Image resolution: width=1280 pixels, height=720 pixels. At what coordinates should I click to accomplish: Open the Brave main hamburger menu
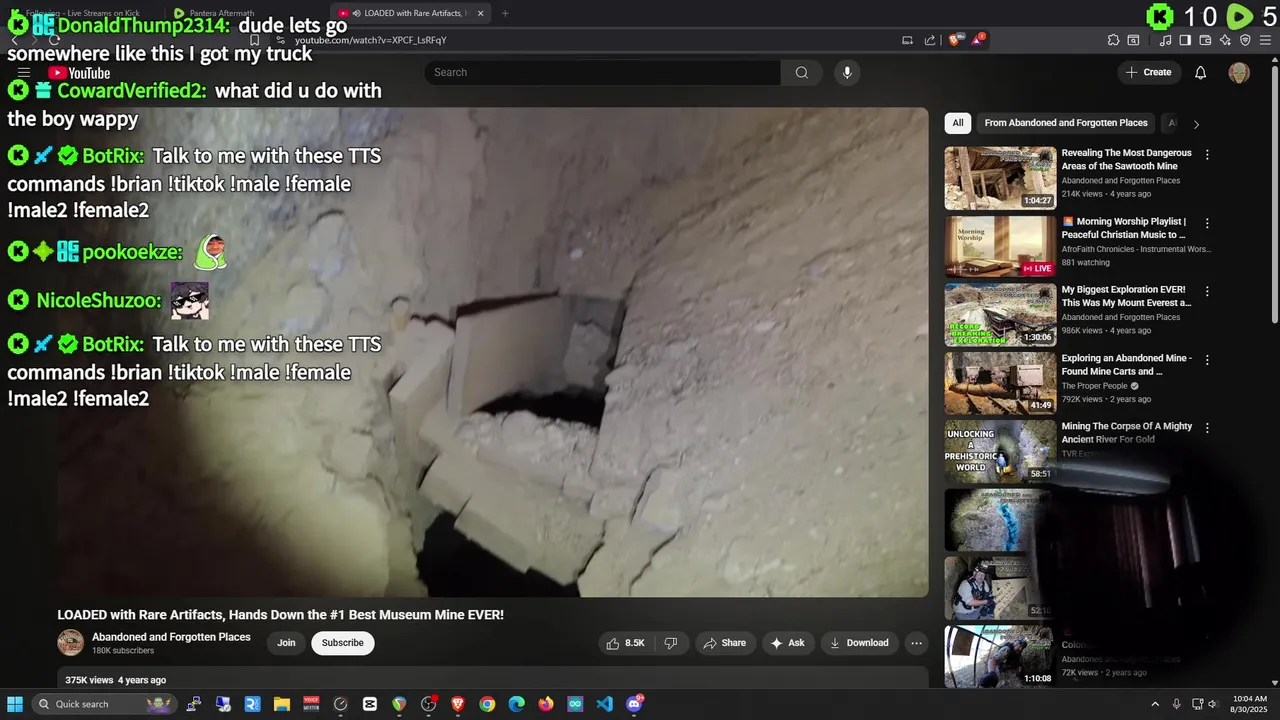click(1265, 40)
